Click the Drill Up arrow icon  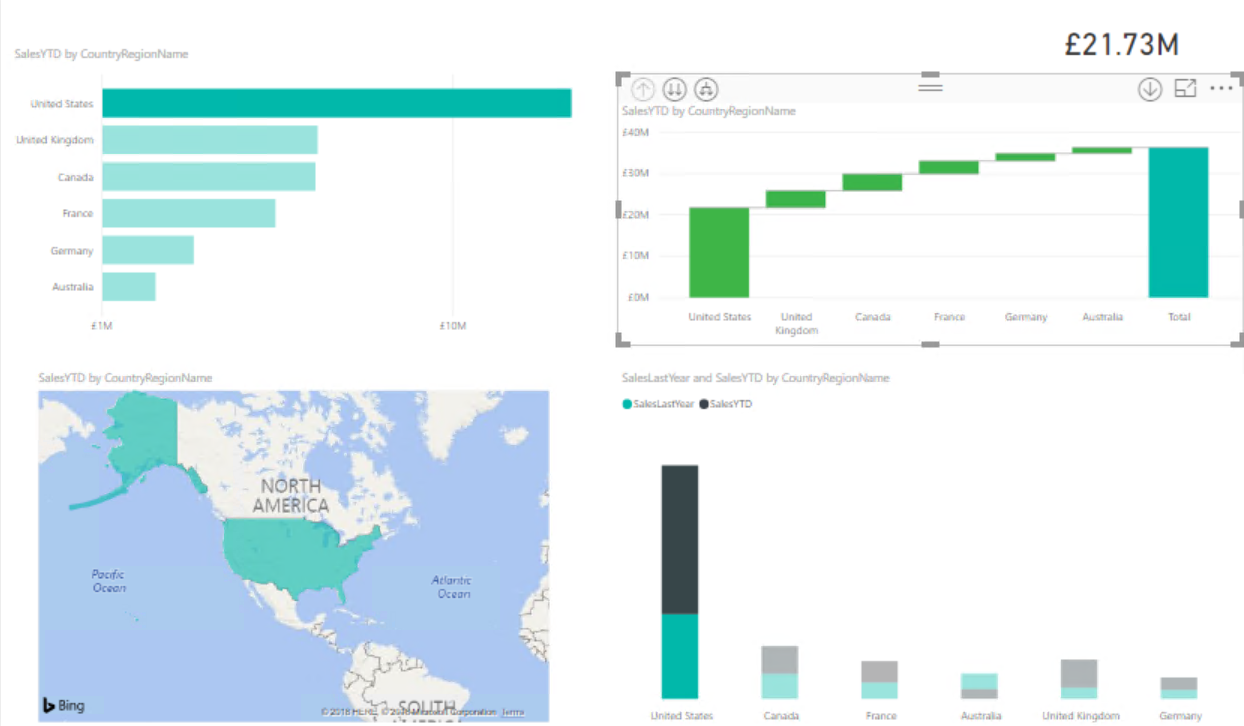643,89
